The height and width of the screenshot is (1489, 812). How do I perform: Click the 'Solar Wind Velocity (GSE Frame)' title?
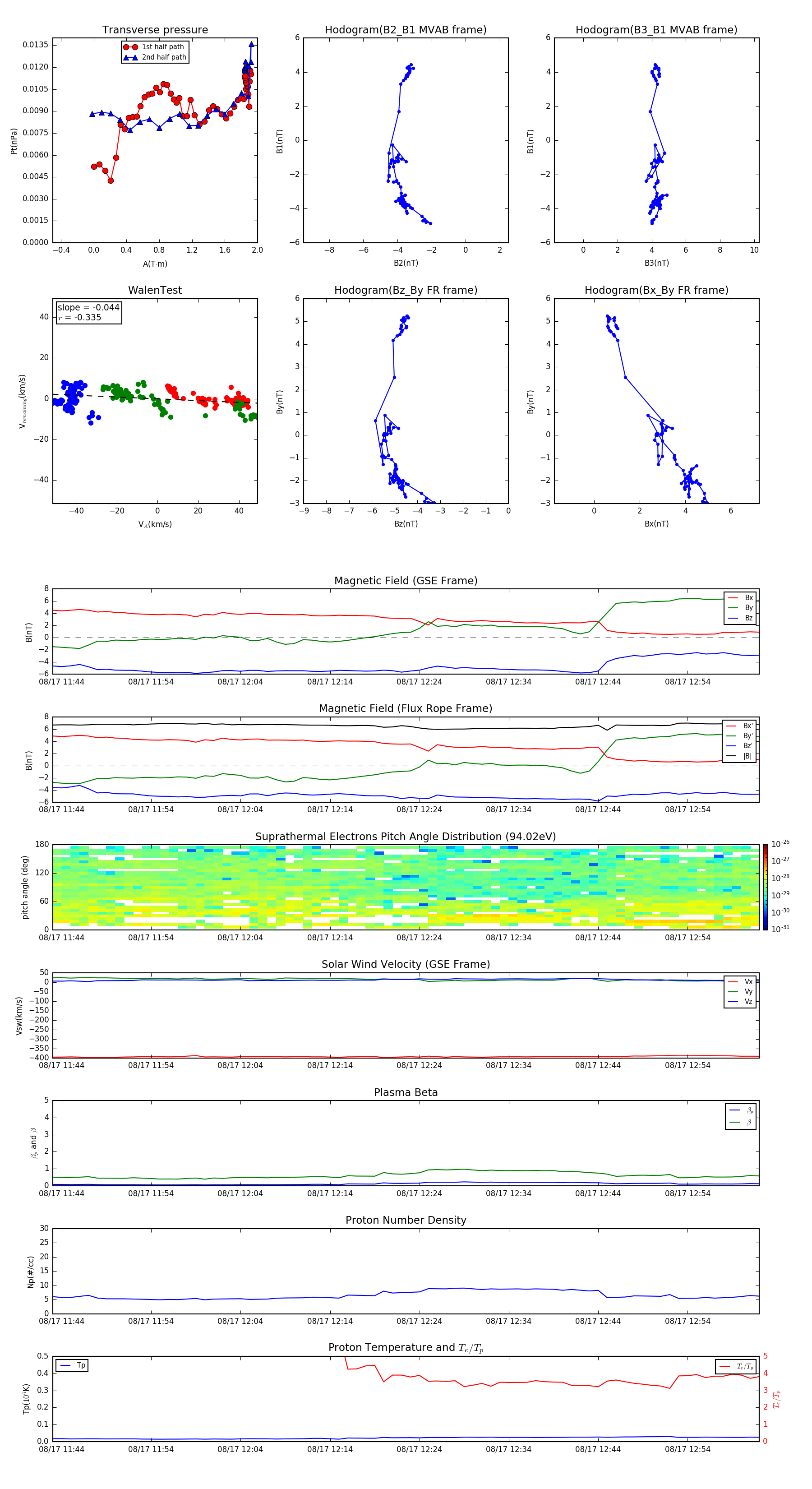point(406,964)
